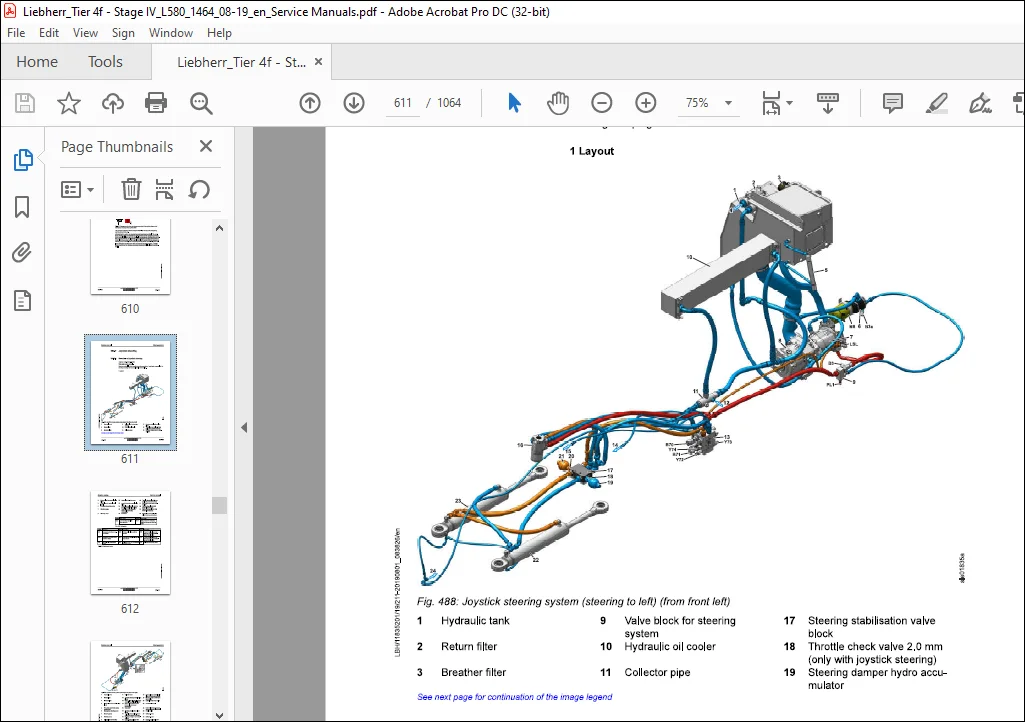Click 'Steering stabilisation valve block' text
This screenshot has height=722, width=1025.
[871, 627]
